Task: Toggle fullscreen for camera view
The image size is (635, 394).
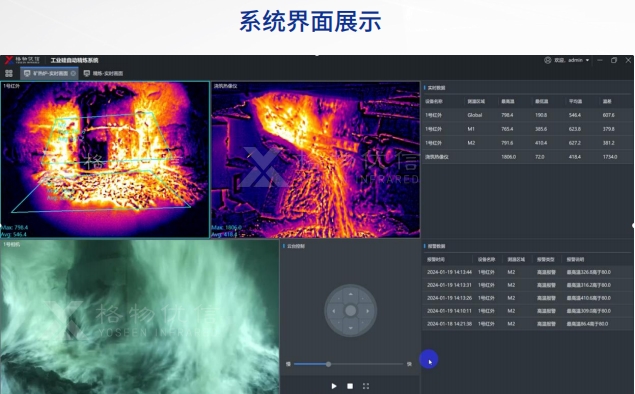Action: [366, 386]
